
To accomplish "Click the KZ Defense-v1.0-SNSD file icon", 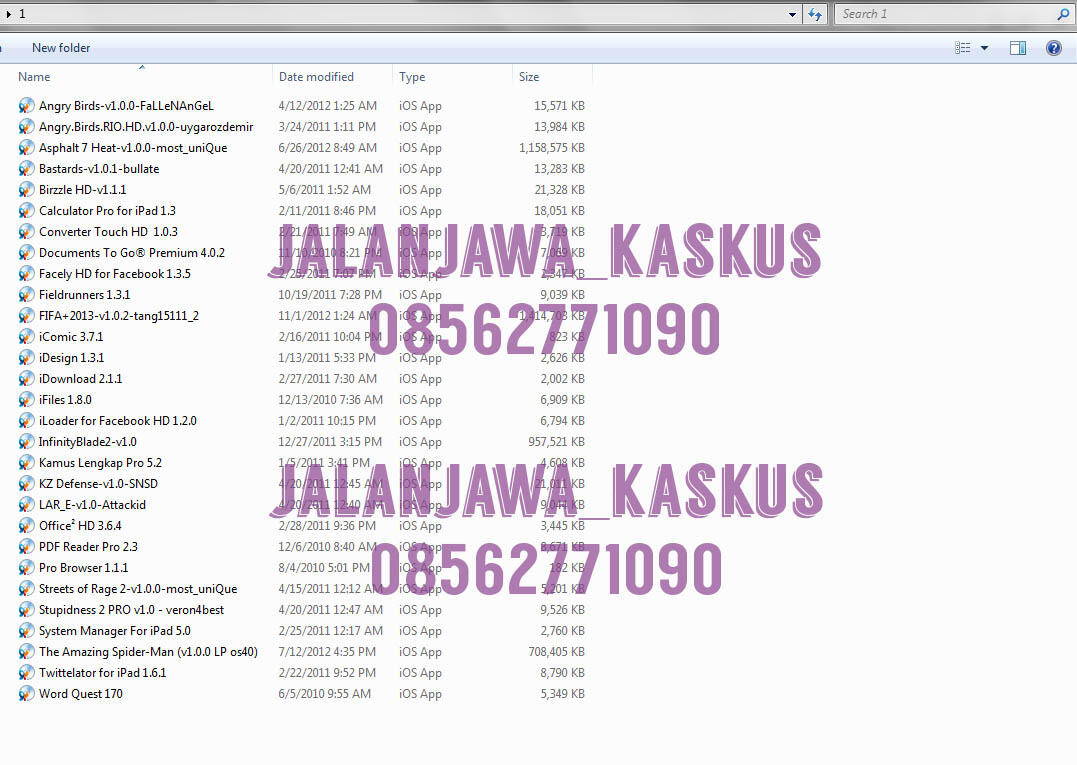I will [x=26, y=484].
